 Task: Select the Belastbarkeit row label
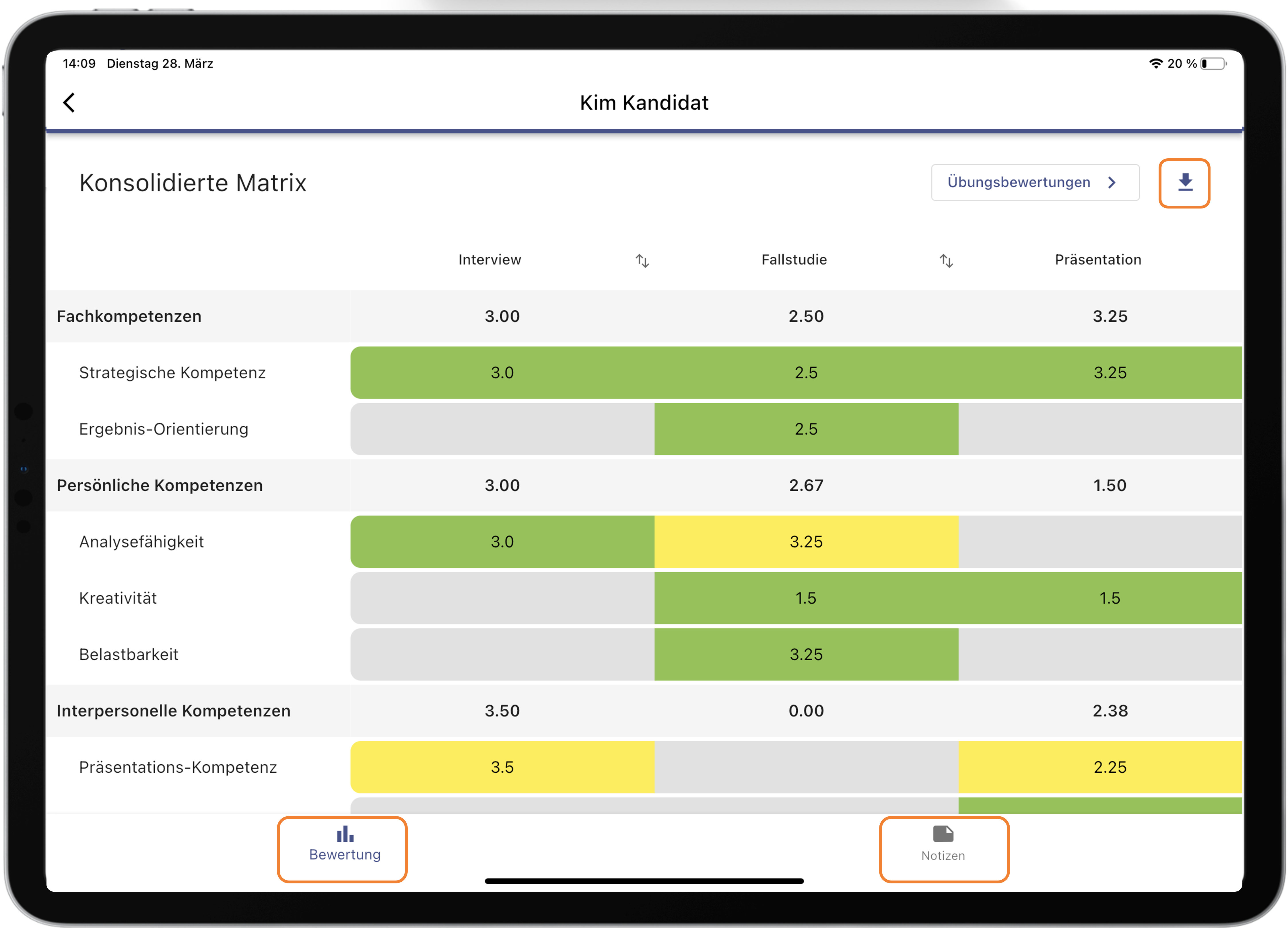pyautogui.click(x=129, y=654)
